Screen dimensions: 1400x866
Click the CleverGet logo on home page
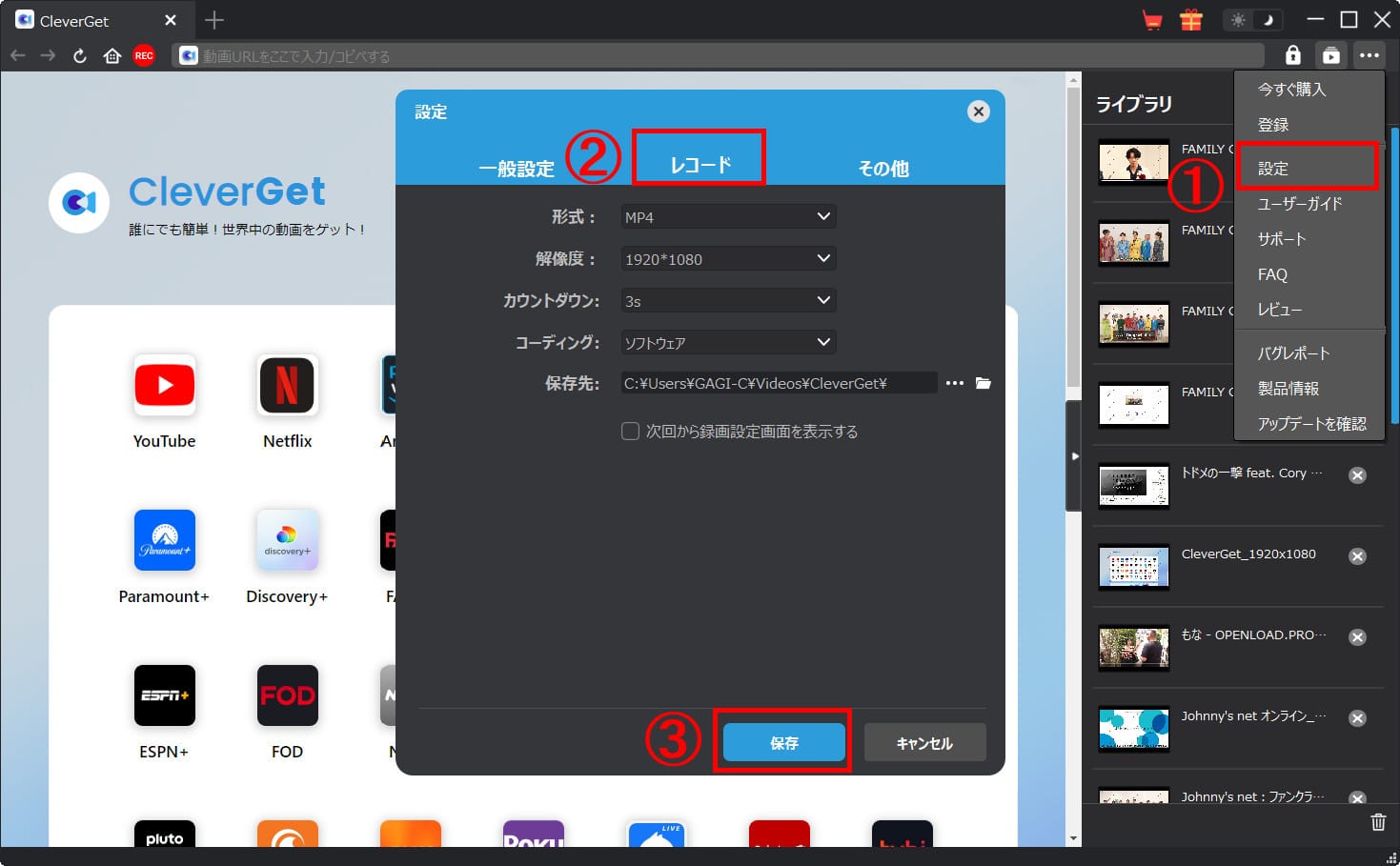pos(79,203)
